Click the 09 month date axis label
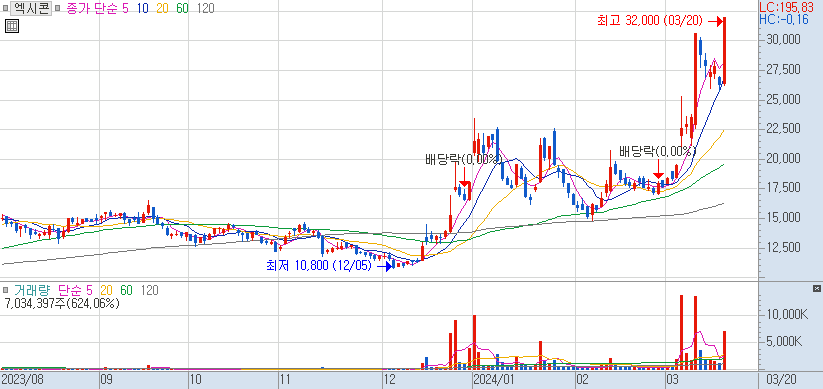823x389 pixels. click(107, 379)
